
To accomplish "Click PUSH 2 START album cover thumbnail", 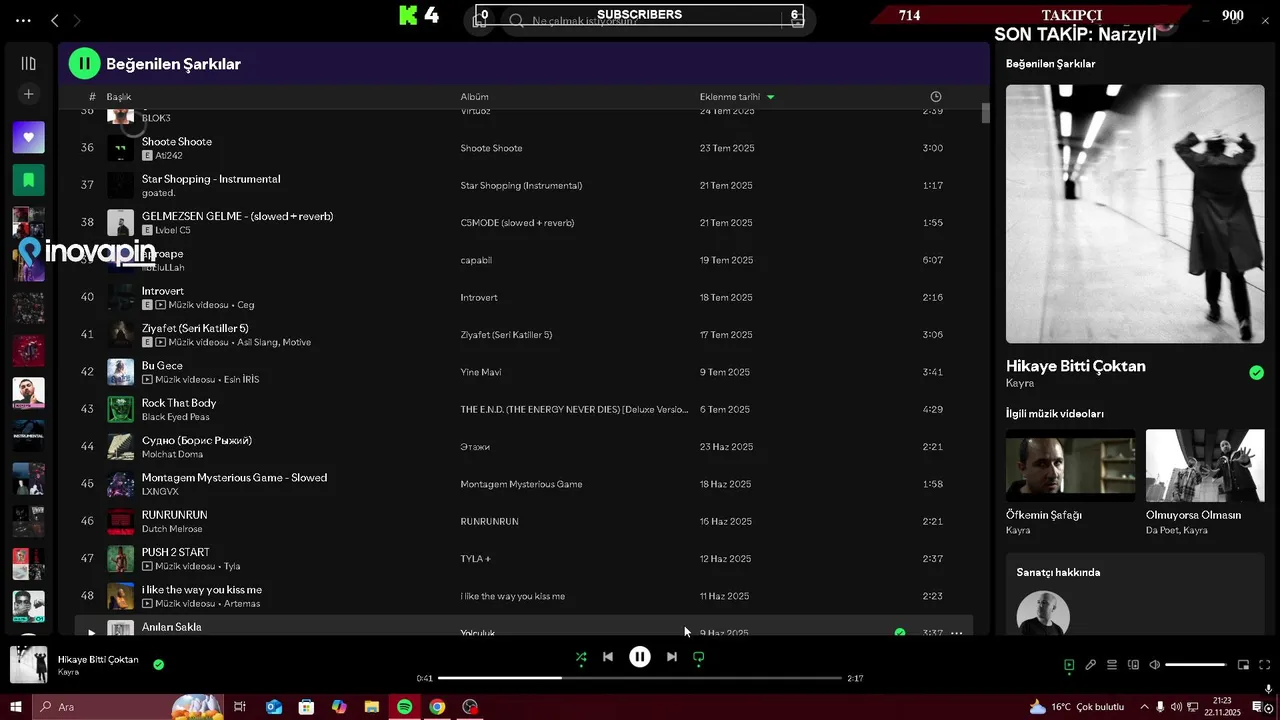I will [x=120, y=558].
